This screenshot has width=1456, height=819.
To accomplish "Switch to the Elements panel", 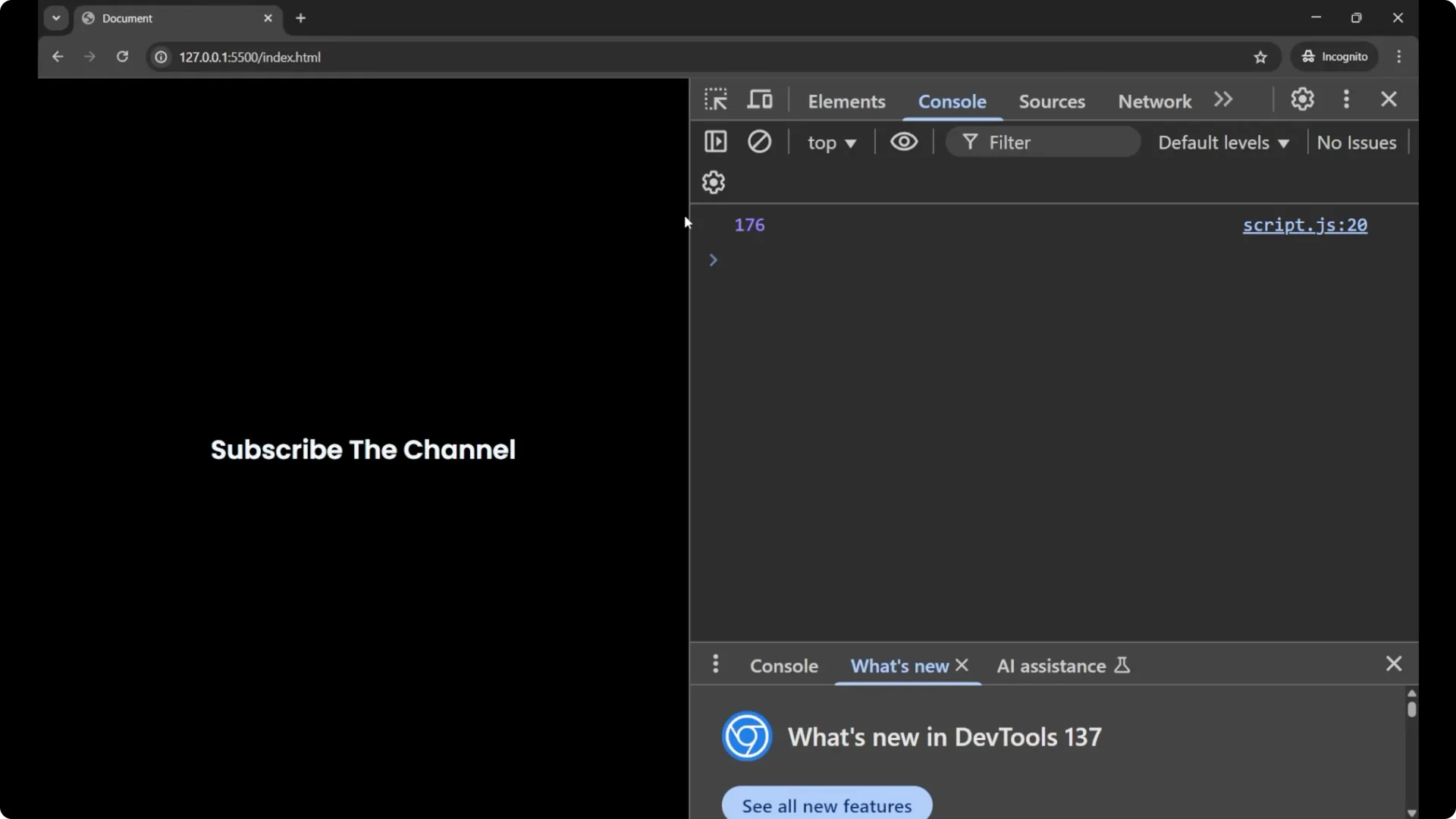I will coord(846,101).
